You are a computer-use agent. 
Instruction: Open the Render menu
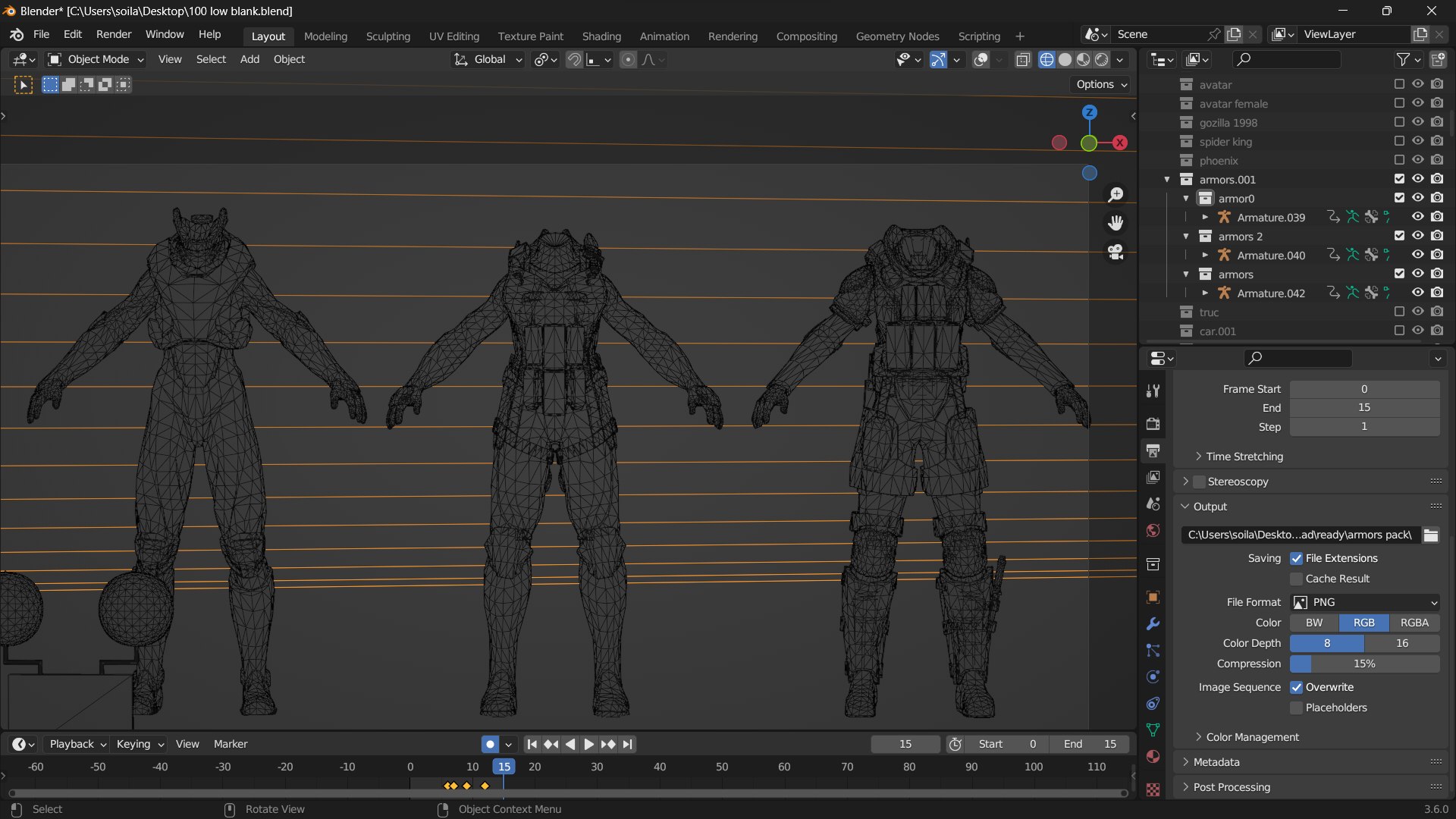click(x=114, y=34)
